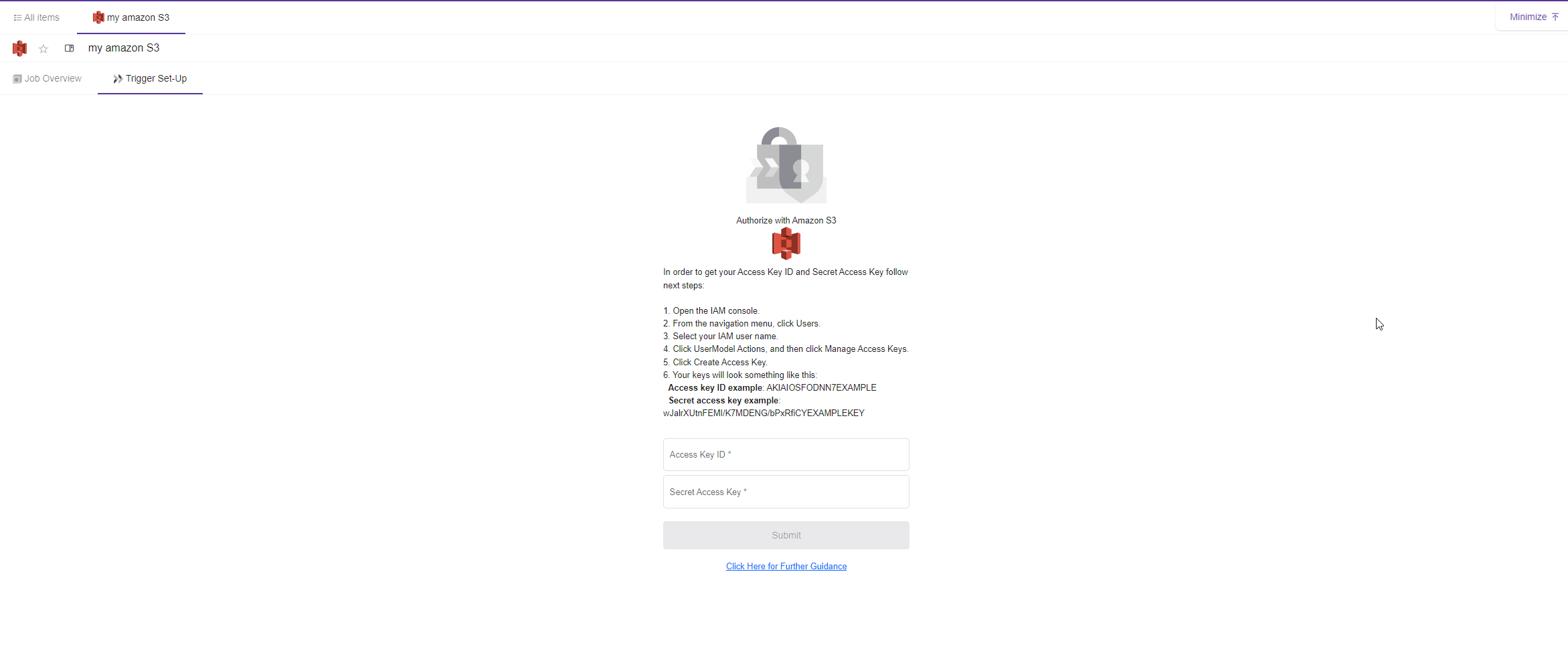Click the red S3 logo under Authorize text
Screen dimensions: 1568x663
click(786, 244)
